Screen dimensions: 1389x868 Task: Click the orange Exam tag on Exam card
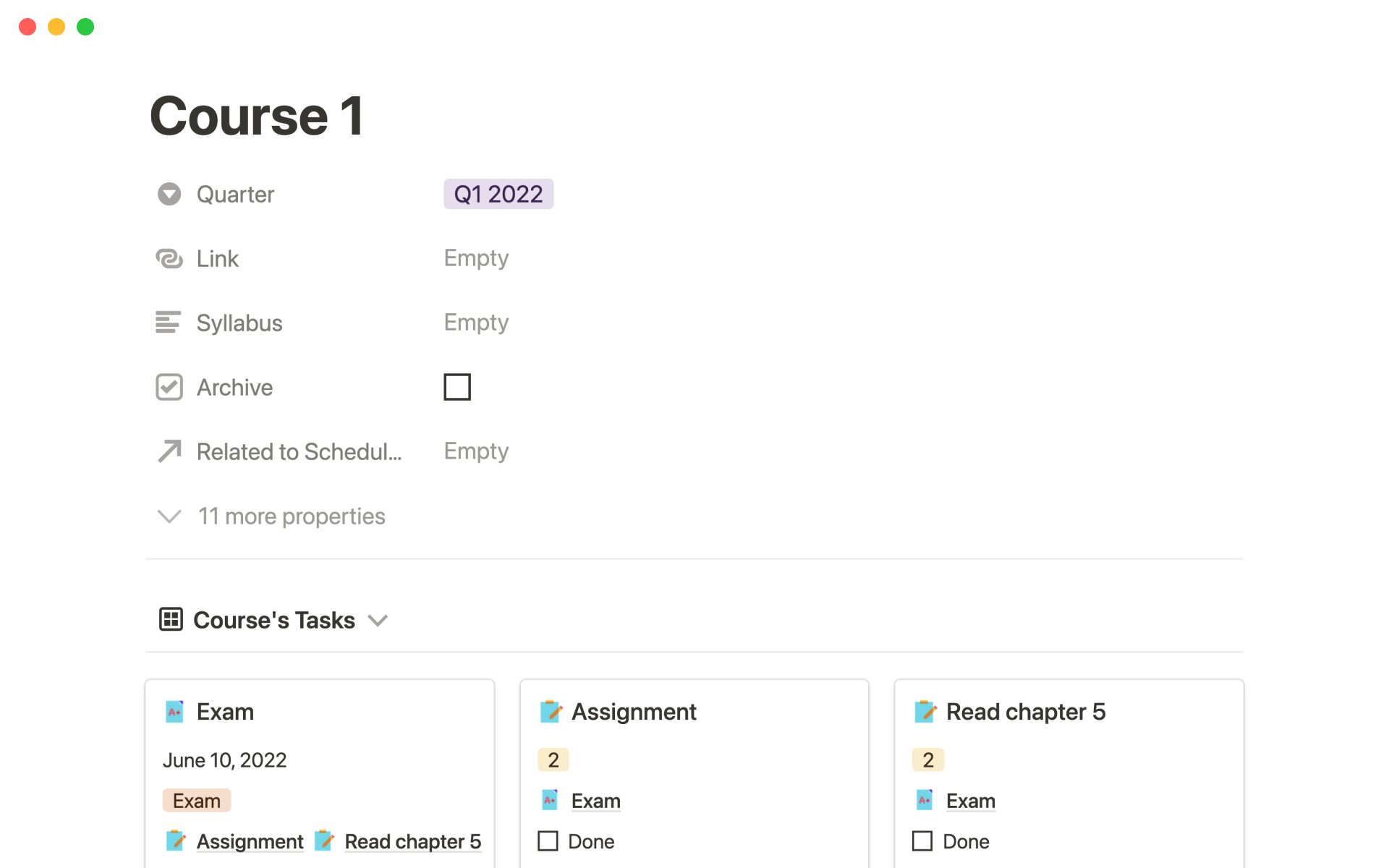coord(197,801)
